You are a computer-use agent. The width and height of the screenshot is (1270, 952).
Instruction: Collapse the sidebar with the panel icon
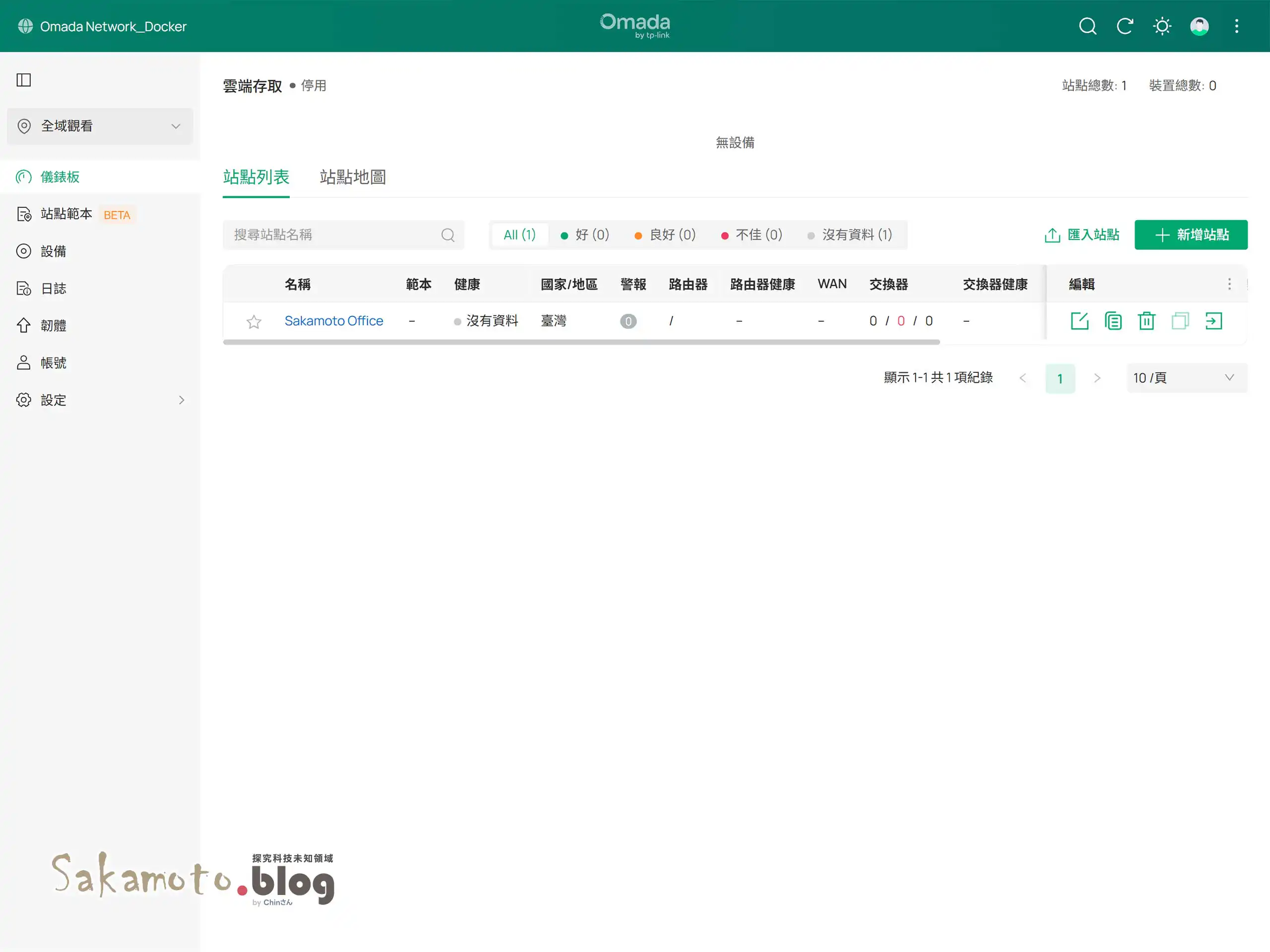coord(23,80)
